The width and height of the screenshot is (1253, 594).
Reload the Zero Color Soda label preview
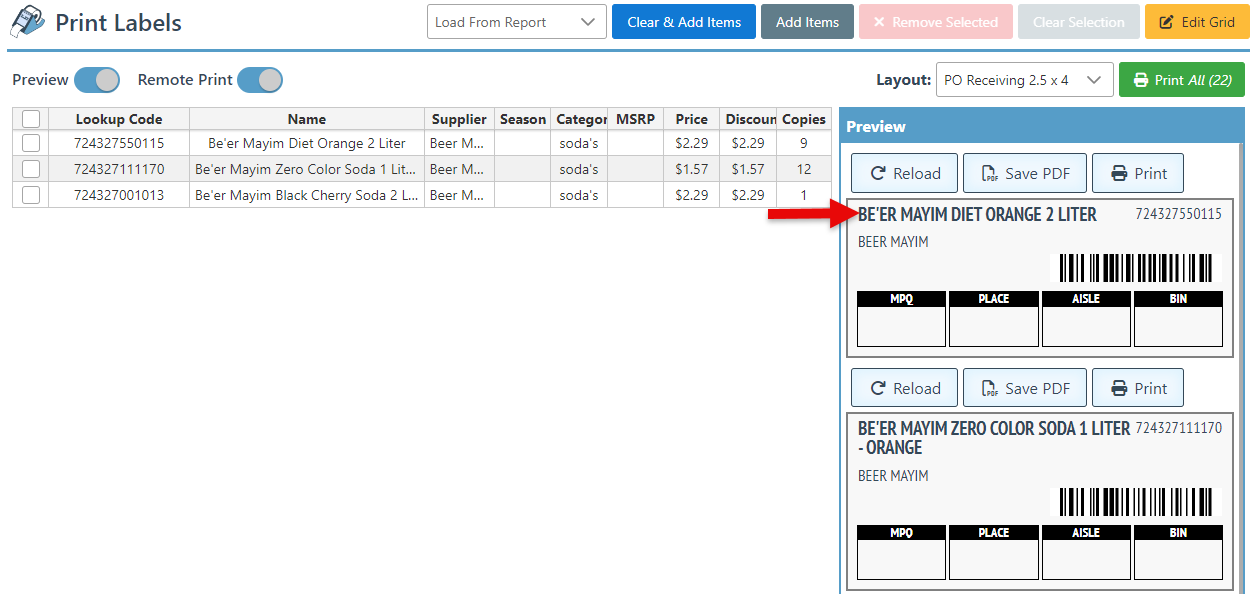904,388
